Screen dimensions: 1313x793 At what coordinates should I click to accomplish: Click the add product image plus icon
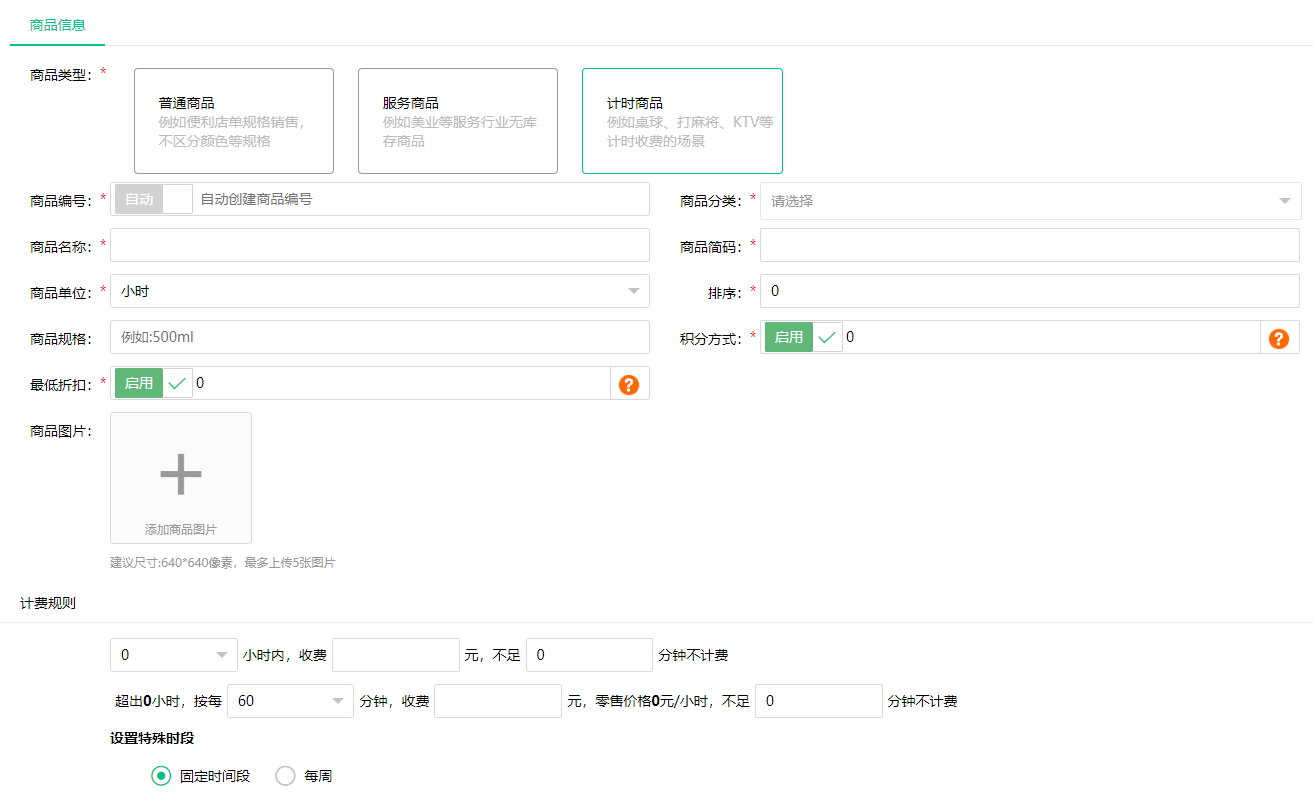click(180, 473)
